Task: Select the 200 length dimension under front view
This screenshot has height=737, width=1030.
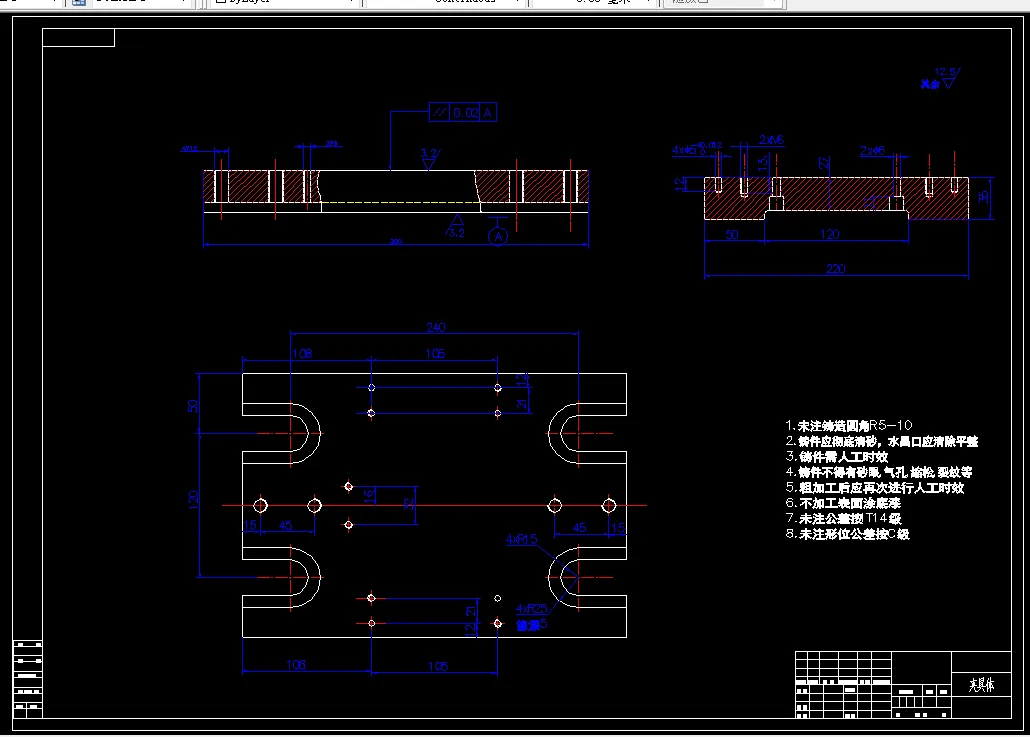Action: pyautogui.click(x=395, y=241)
